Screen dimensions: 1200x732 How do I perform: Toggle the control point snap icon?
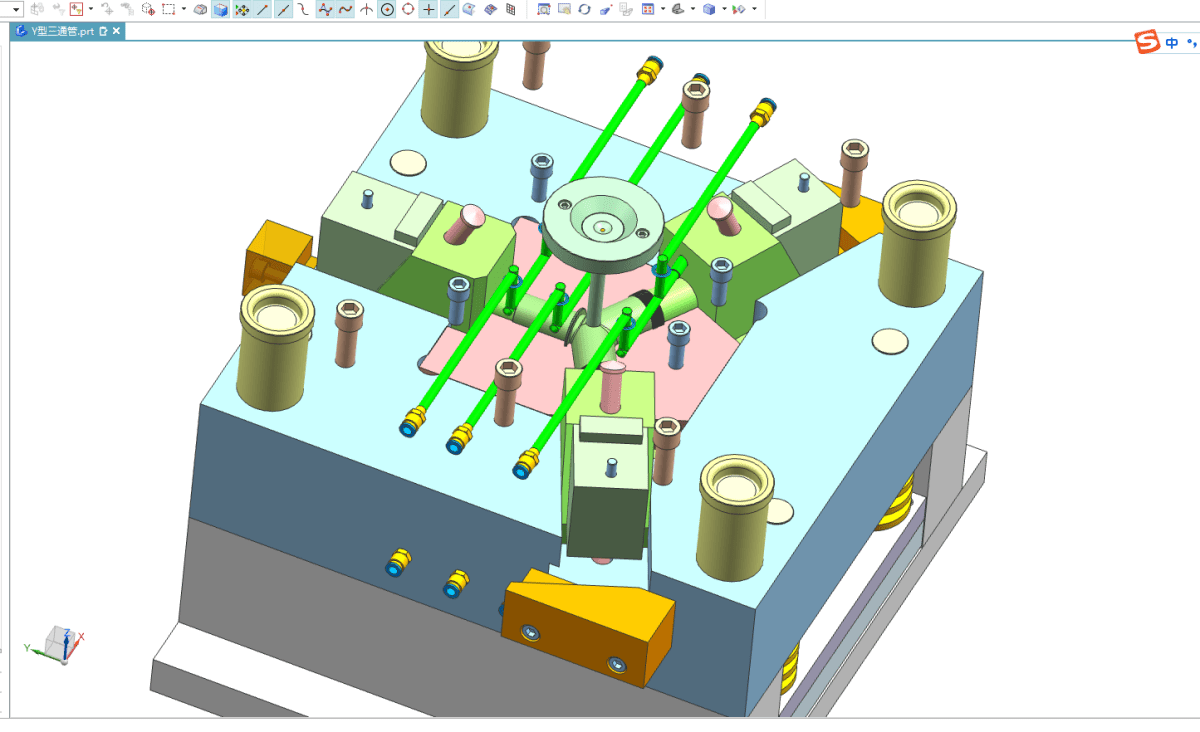pyautogui.click(x=325, y=9)
